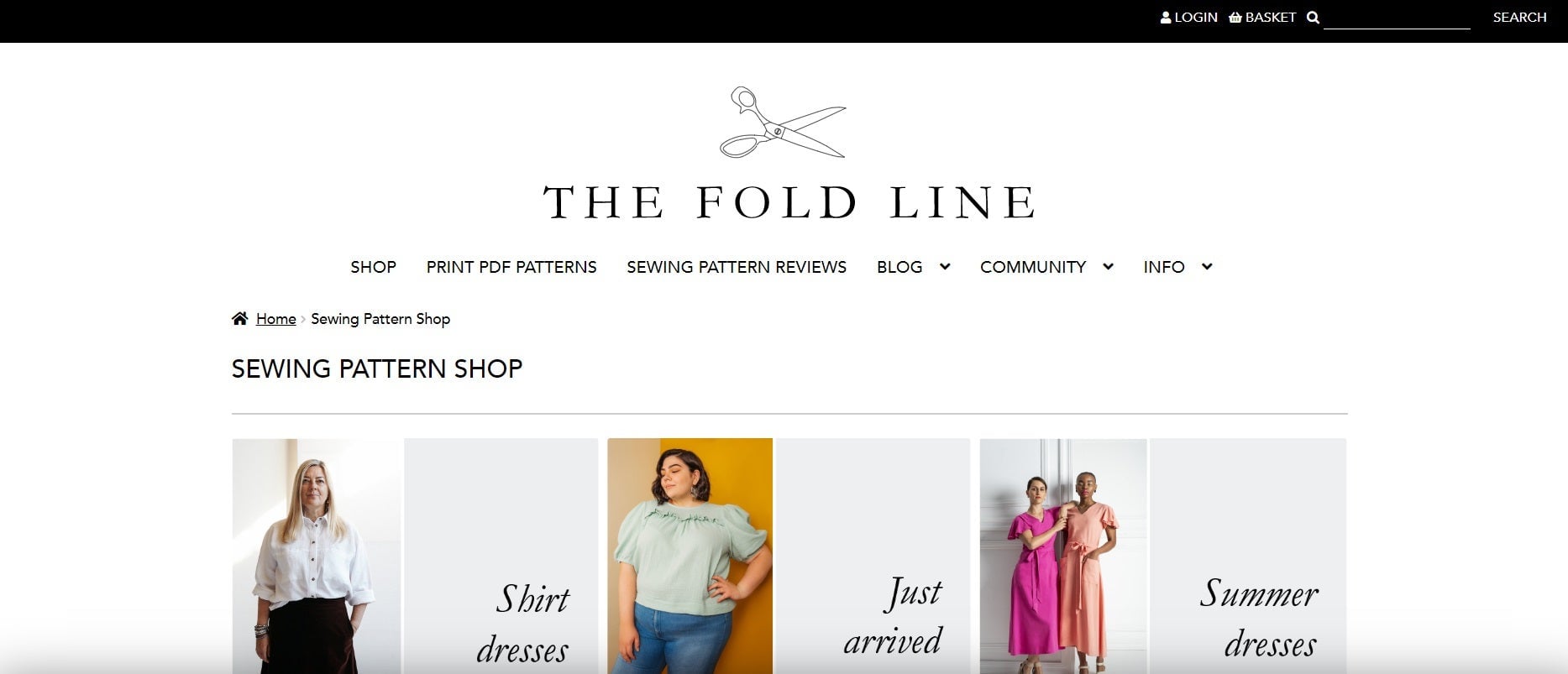Click The Fold Line site title
Viewport: 1568px width, 674px height.
tap(789, 203)
